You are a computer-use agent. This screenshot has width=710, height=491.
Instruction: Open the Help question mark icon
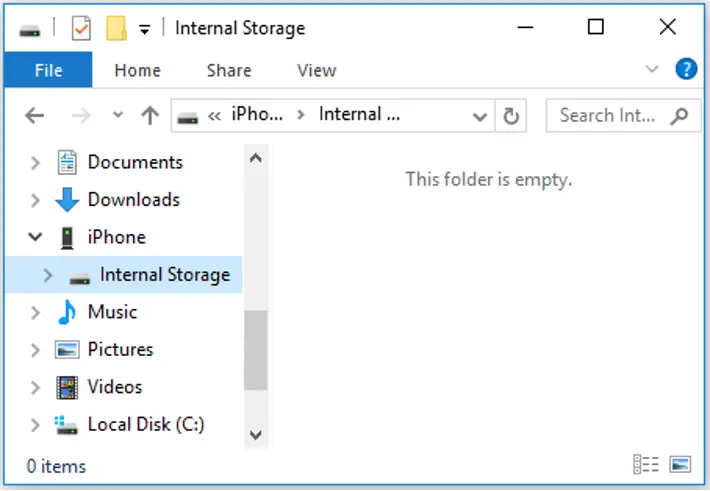click(x=686, y=69)
